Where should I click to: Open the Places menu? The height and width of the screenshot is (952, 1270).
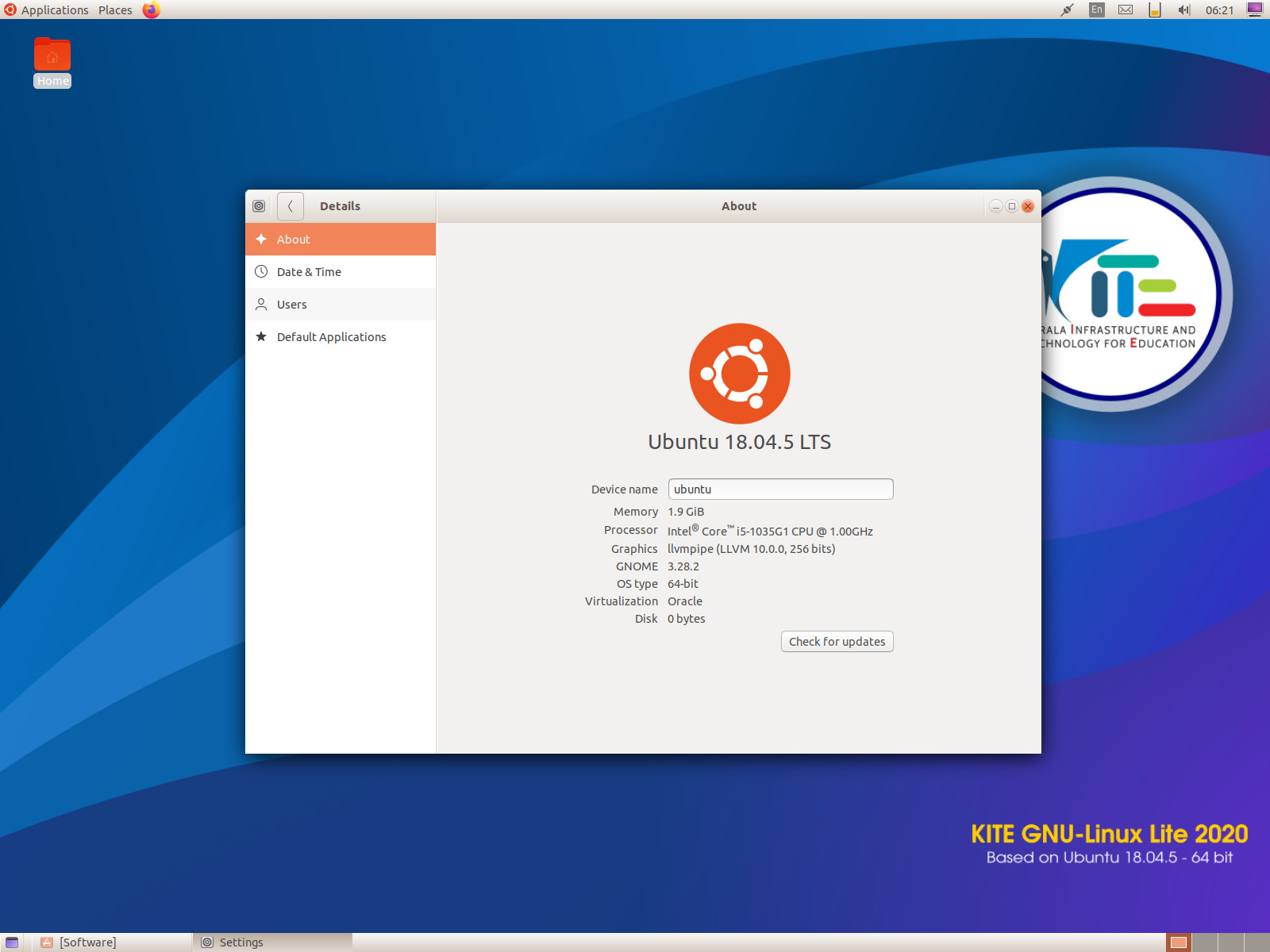pos(114,10)
